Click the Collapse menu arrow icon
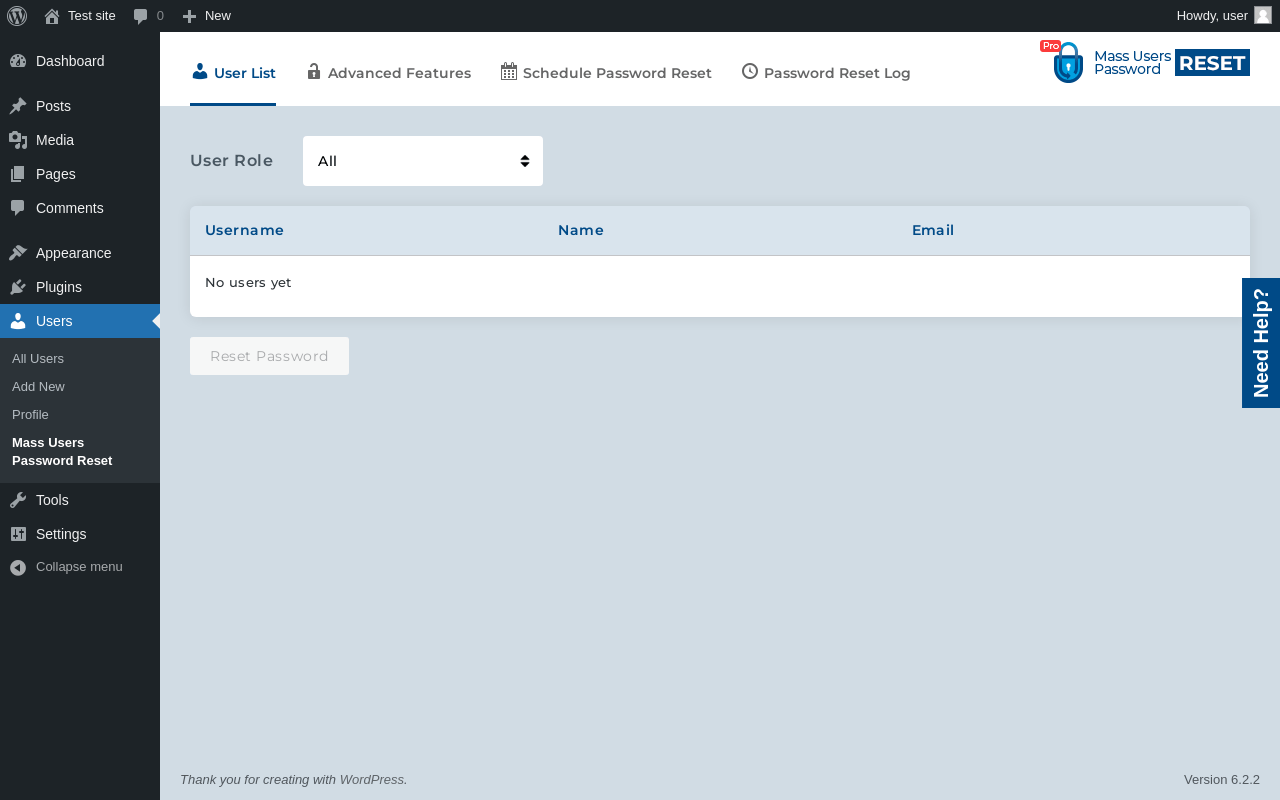The height and width of the screenshot is (800, 1280). pos(18,567)
